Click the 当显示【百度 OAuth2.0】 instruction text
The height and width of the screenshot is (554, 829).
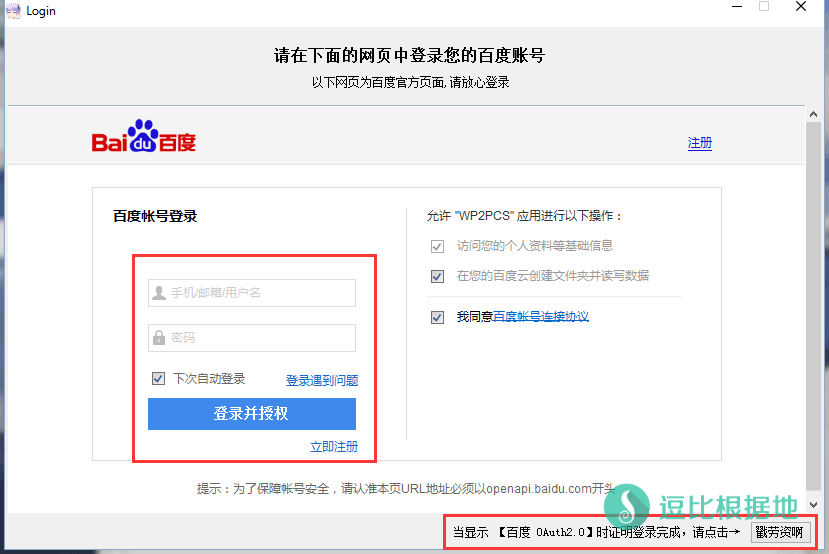(596, 532)
